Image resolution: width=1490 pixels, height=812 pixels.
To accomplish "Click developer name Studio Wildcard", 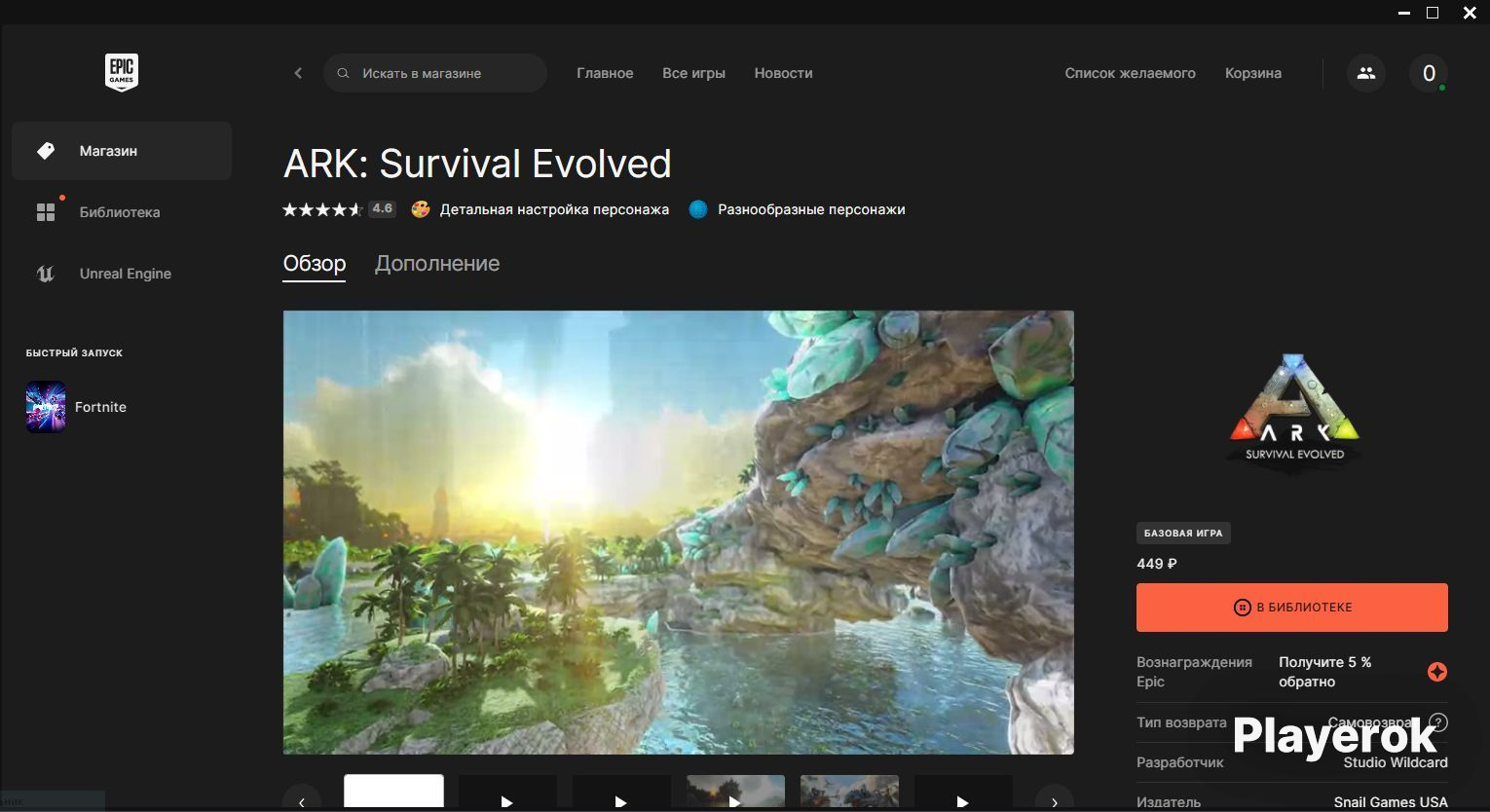I will coord(1396,762).
